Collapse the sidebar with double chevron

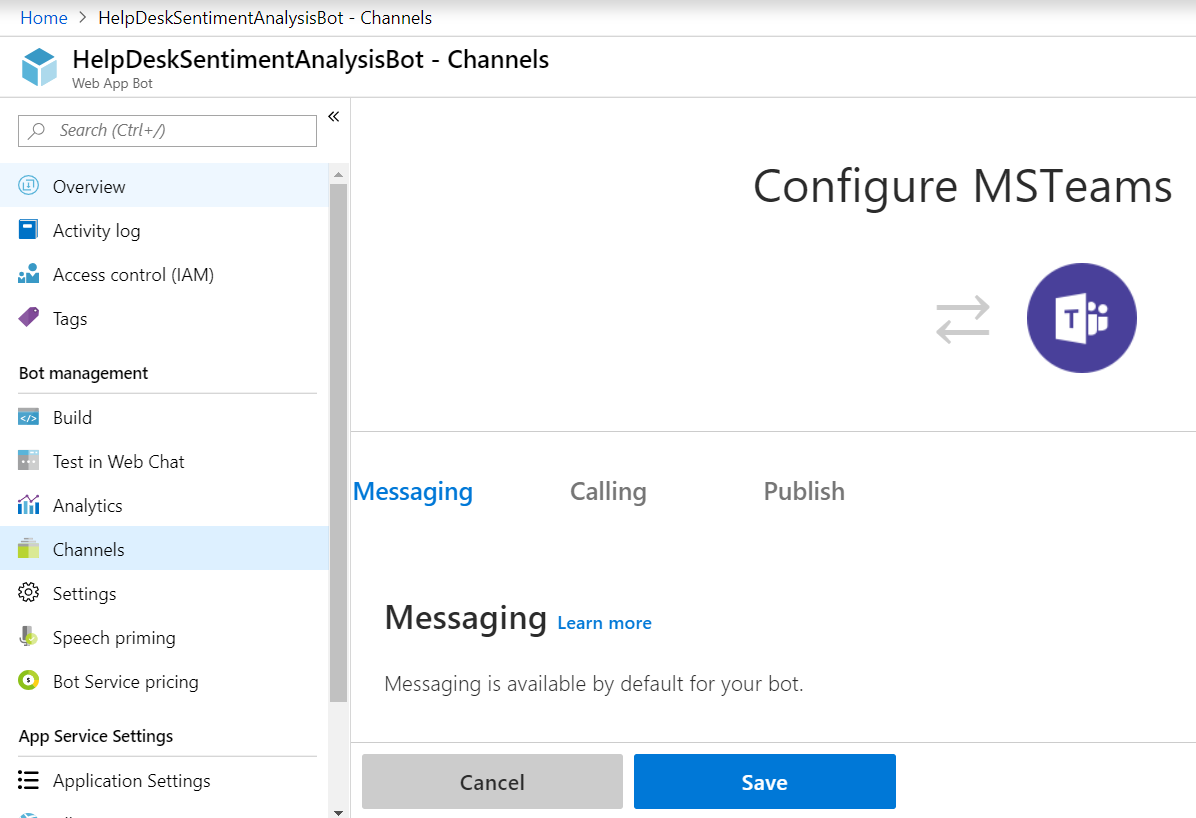pos(334,116)
